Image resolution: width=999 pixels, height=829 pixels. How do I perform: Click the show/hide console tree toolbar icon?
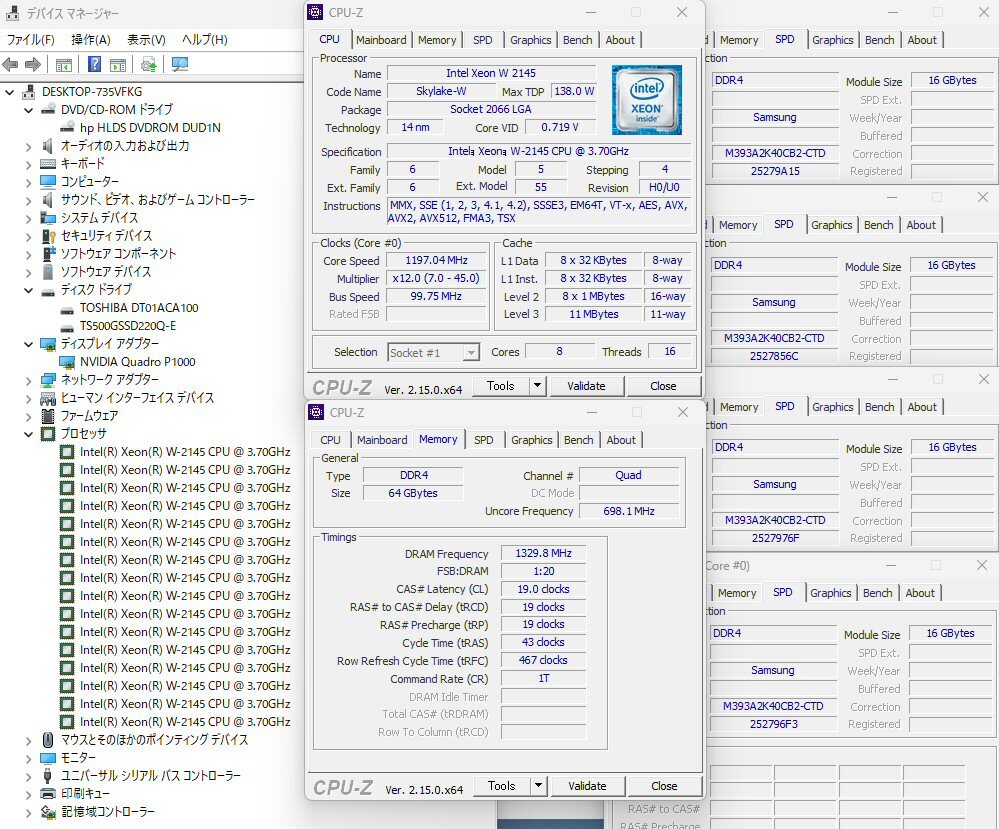click(x=64, y=64)
